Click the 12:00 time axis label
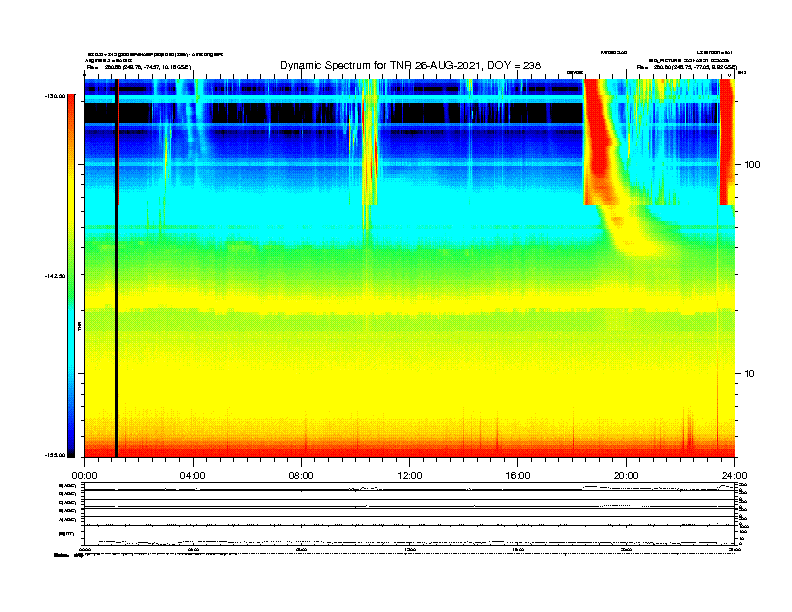Viewport: 792px width, 612px height. pos(410,476)
